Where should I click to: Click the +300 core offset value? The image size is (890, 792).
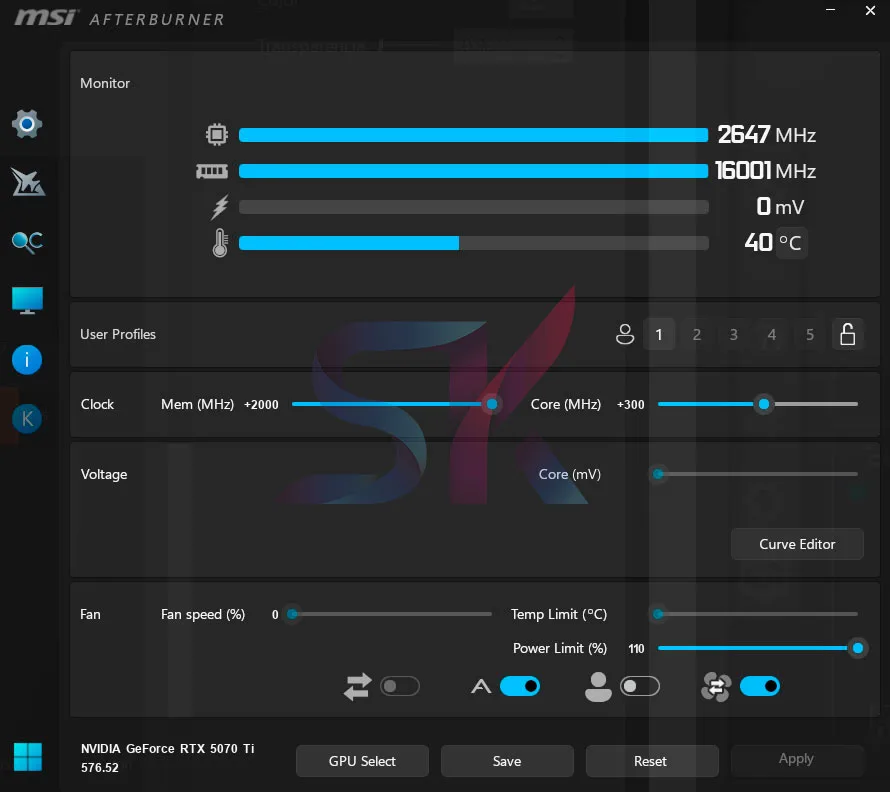pos(631,405)
